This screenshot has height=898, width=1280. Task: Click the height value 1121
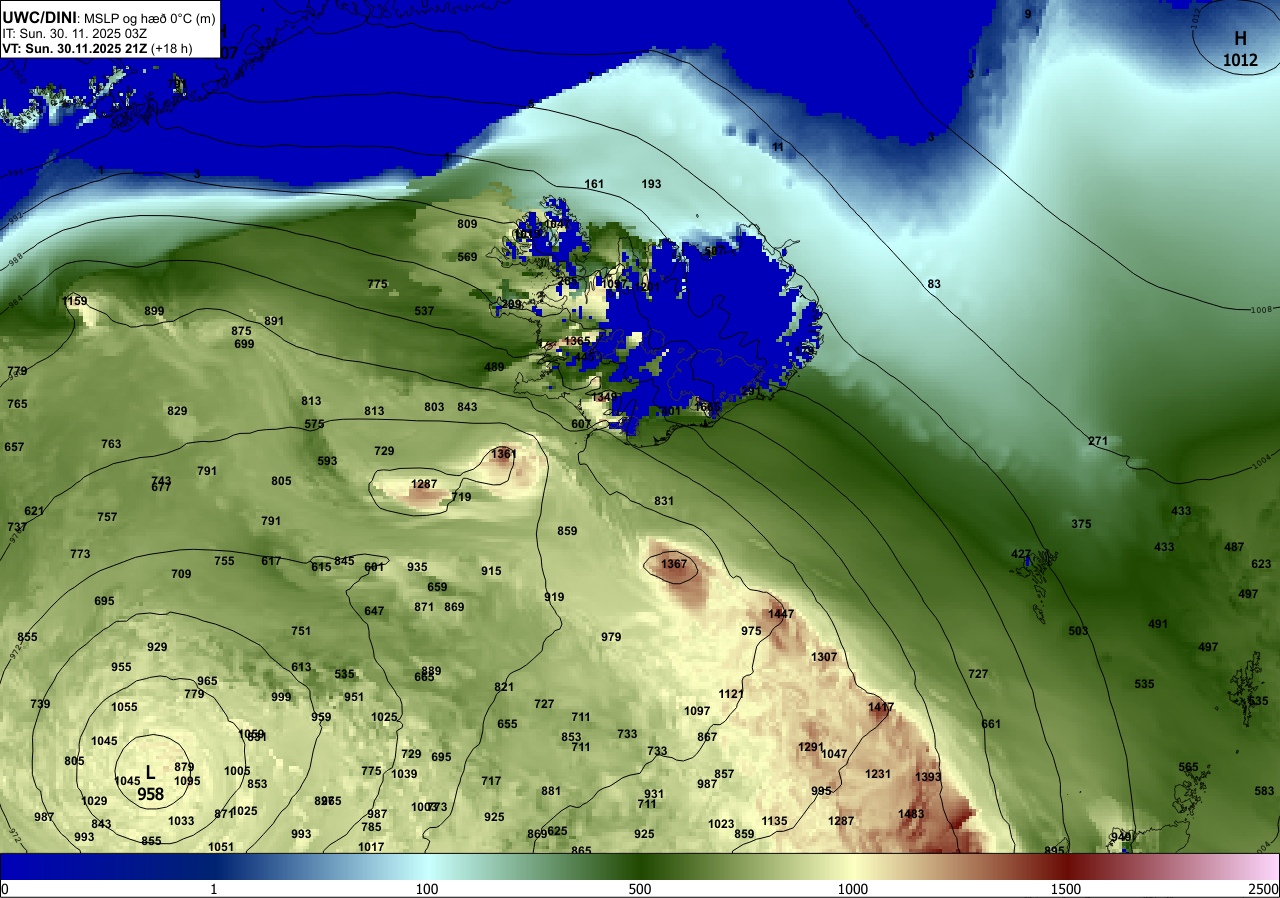click(731, 694)
